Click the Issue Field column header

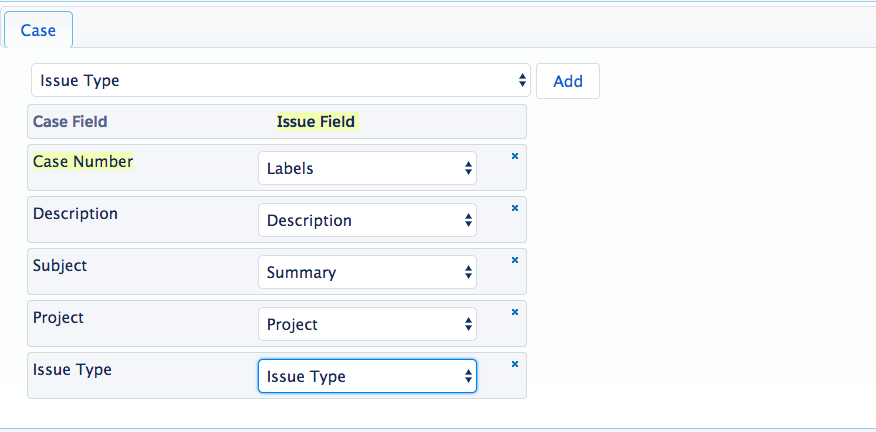[x=316, y=122]
